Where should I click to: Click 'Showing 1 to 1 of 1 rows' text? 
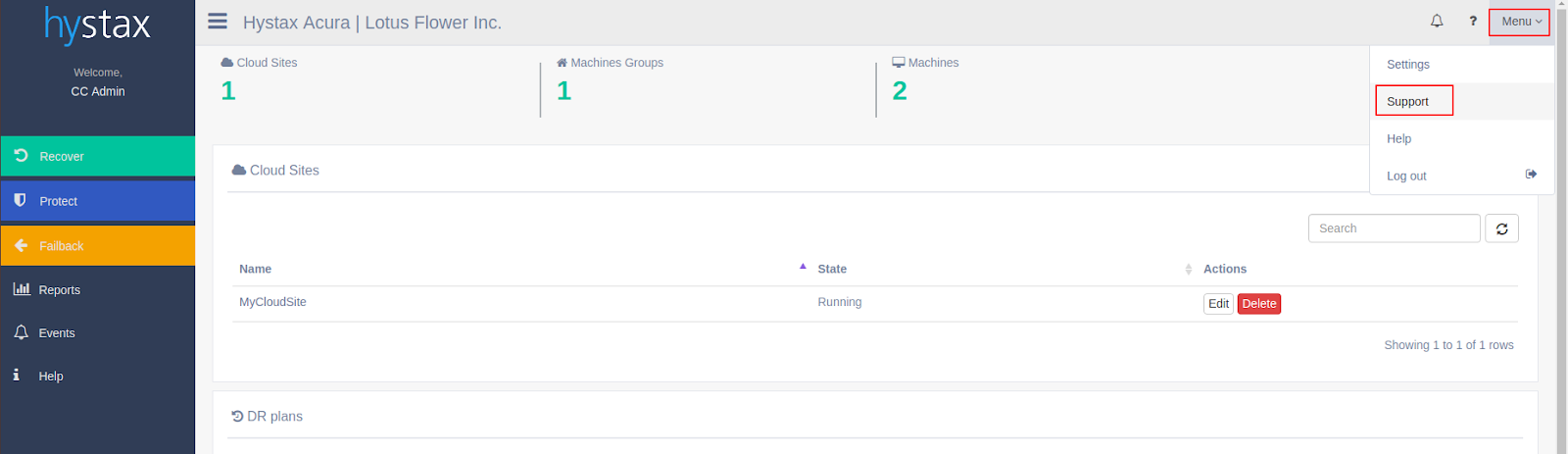[x=1448, y=345]
